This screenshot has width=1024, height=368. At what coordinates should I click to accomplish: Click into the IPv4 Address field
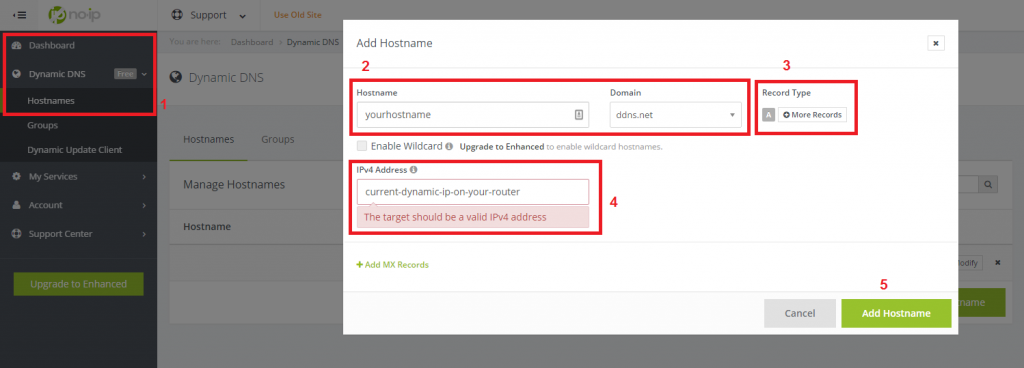coord(473,192)
